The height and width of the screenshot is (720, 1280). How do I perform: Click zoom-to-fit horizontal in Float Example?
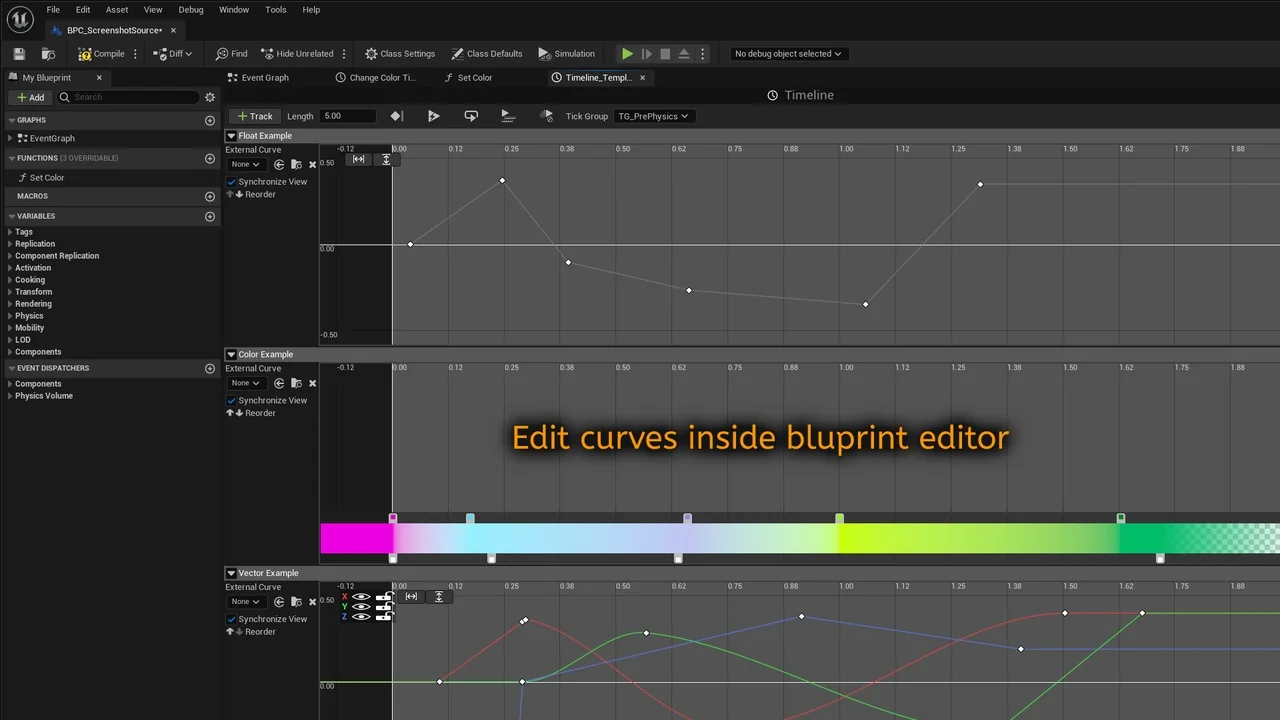point(358,160)
